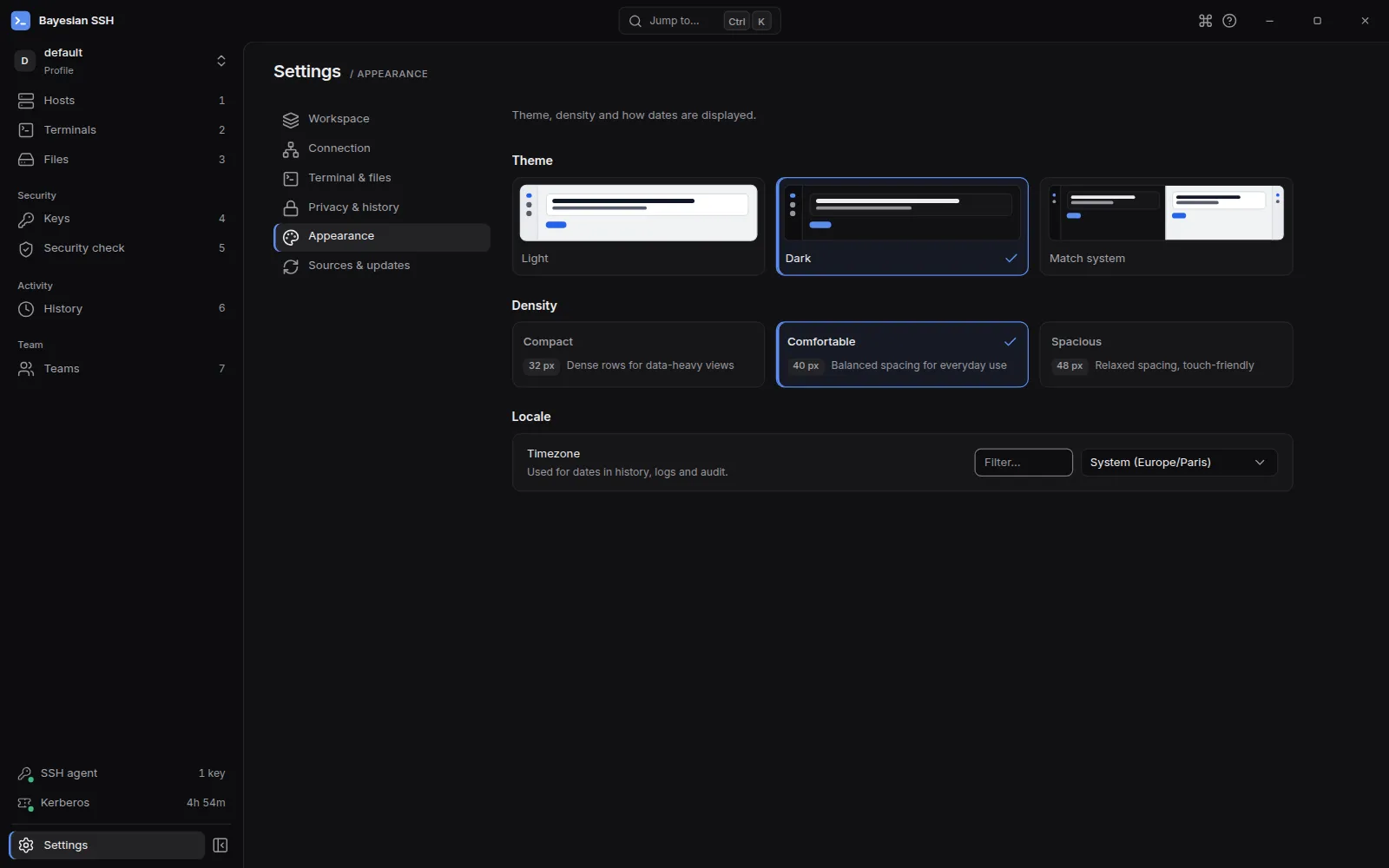The width and height of the screenshot is (1389, 868).
Task: Expand the default profile switcher chevrons
Action: pos(221,61)
